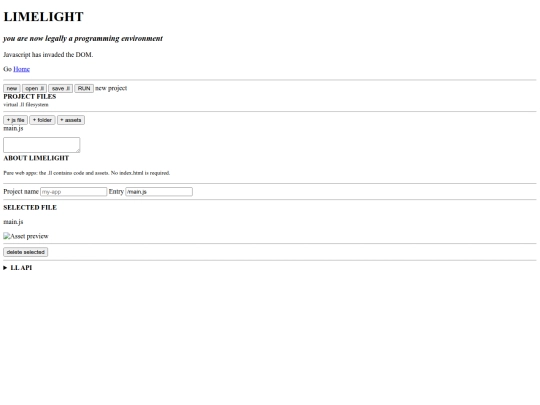Select main.js in project files list
The height and width of the screenshot is (405, 540).
click(13, 128)
